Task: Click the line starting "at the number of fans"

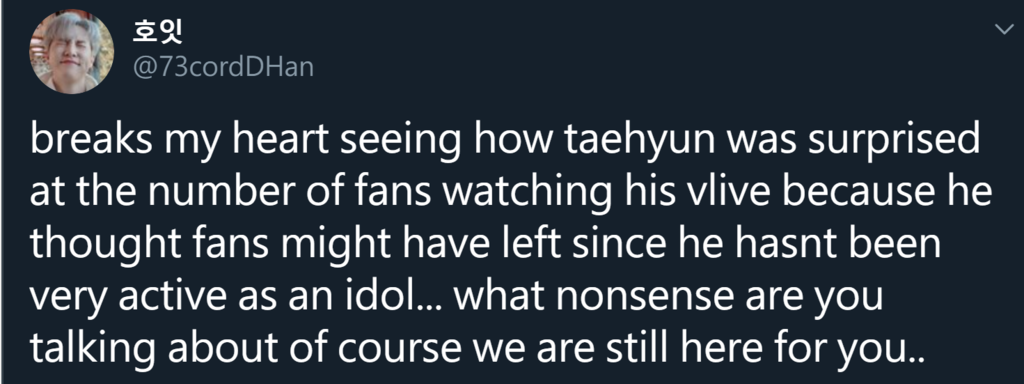Action: coord(511,194)
